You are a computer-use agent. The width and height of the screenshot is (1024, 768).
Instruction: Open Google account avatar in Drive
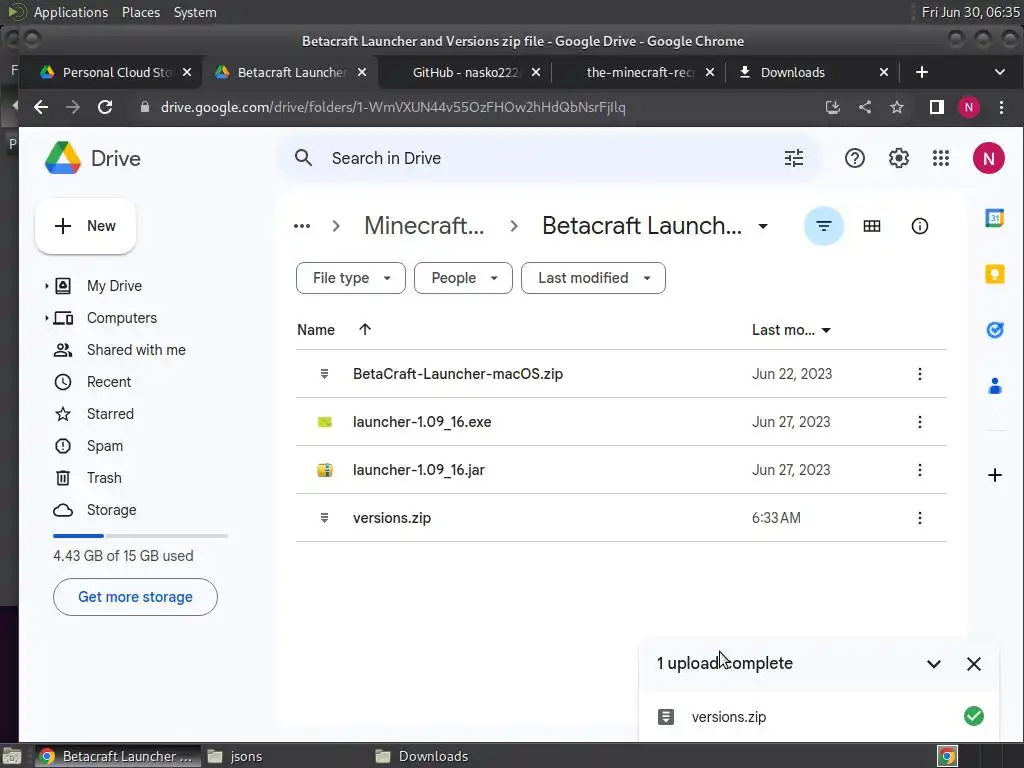click(988, 158)
